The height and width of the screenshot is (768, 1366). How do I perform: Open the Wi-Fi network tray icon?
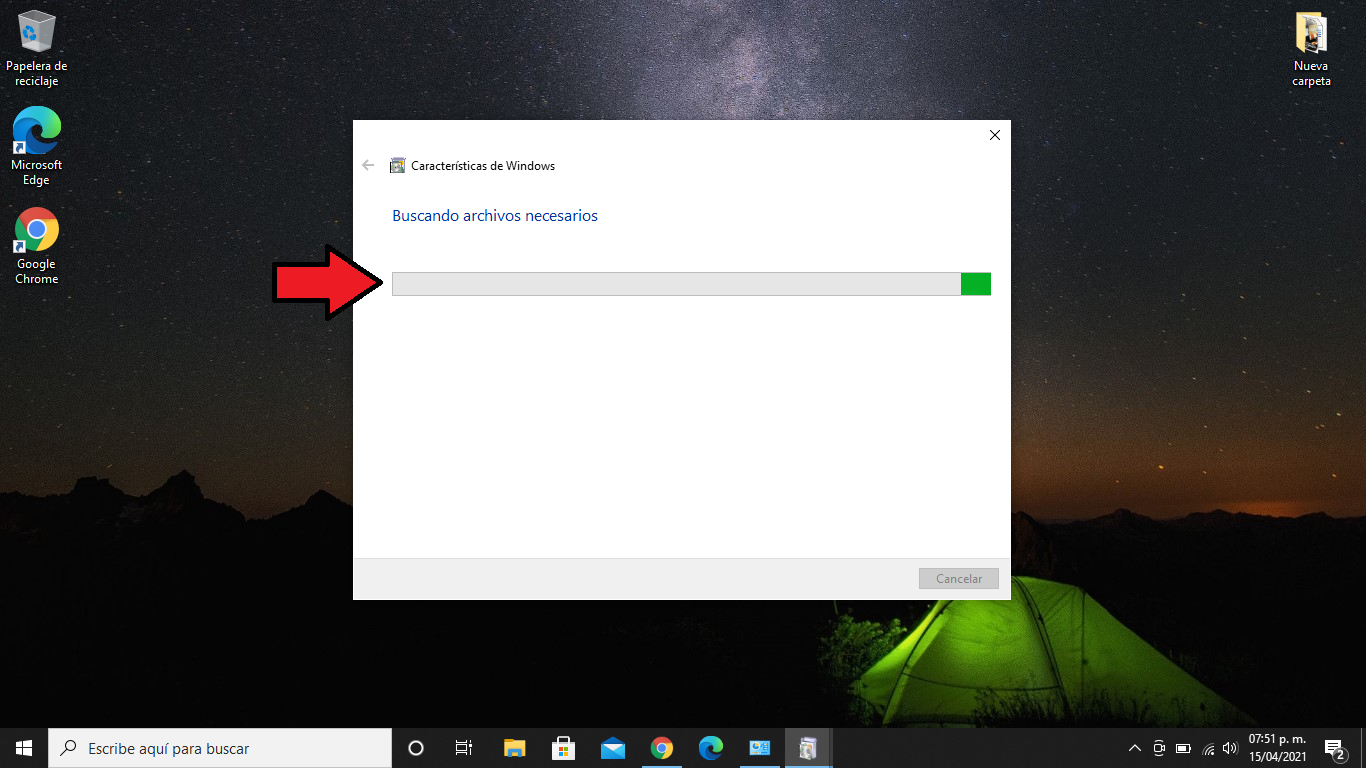[1208, 748]
